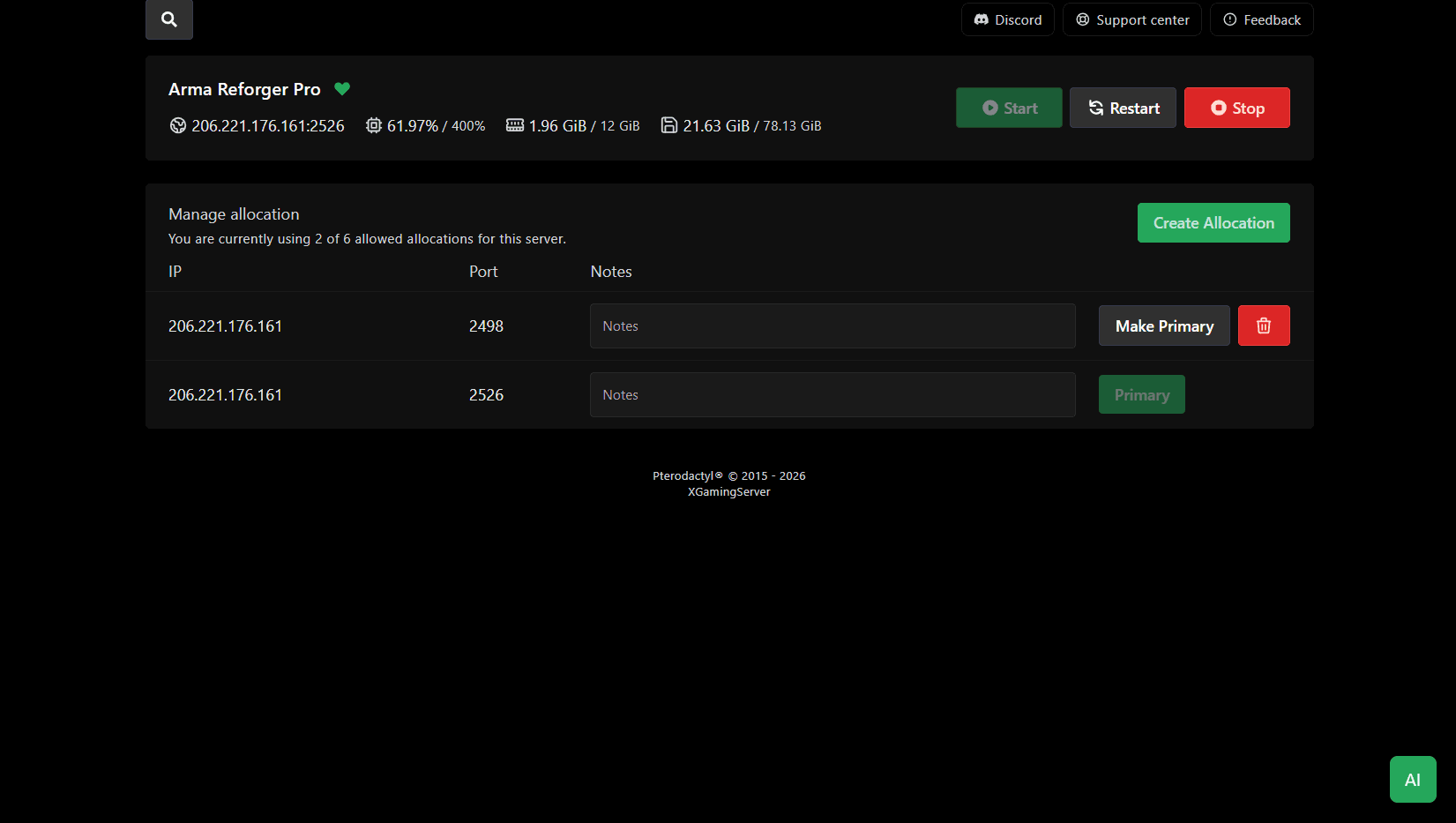Click the memory usage icon

(515, 125)
